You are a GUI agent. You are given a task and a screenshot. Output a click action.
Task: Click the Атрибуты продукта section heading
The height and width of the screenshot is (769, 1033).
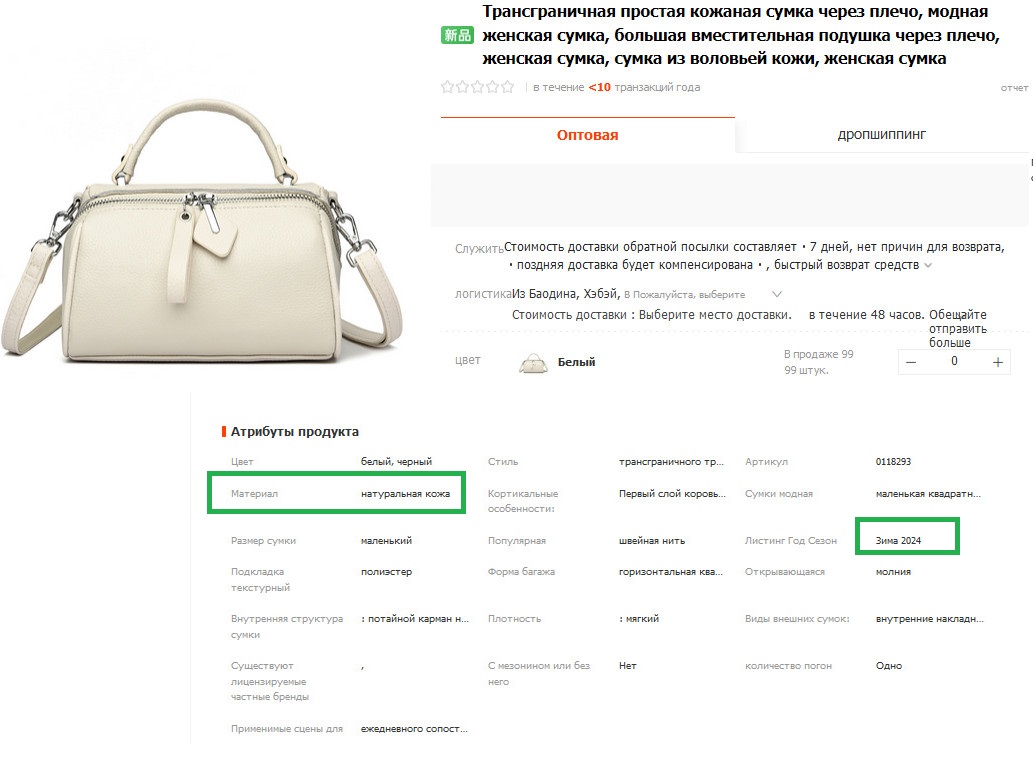294,432
